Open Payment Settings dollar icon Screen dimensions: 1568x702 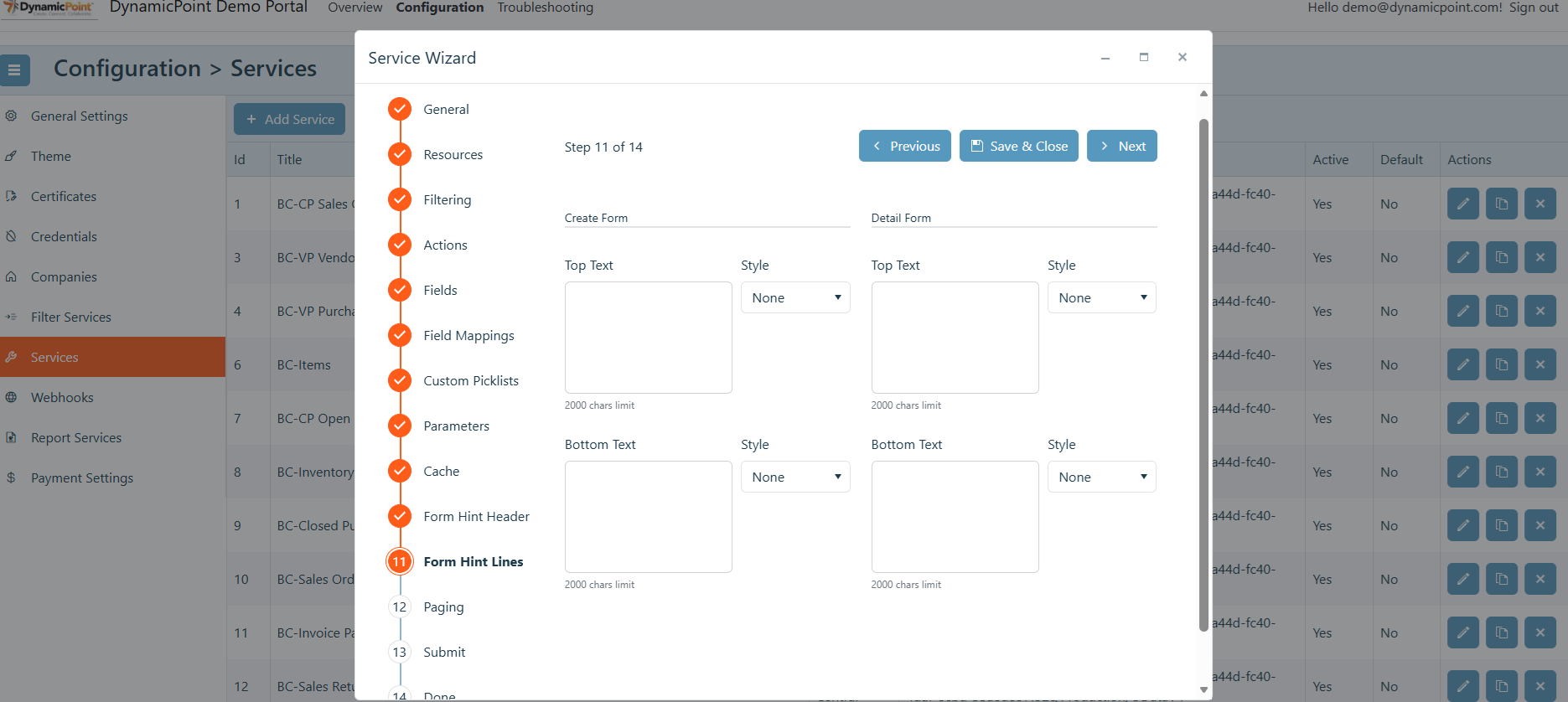pos(12,477)
